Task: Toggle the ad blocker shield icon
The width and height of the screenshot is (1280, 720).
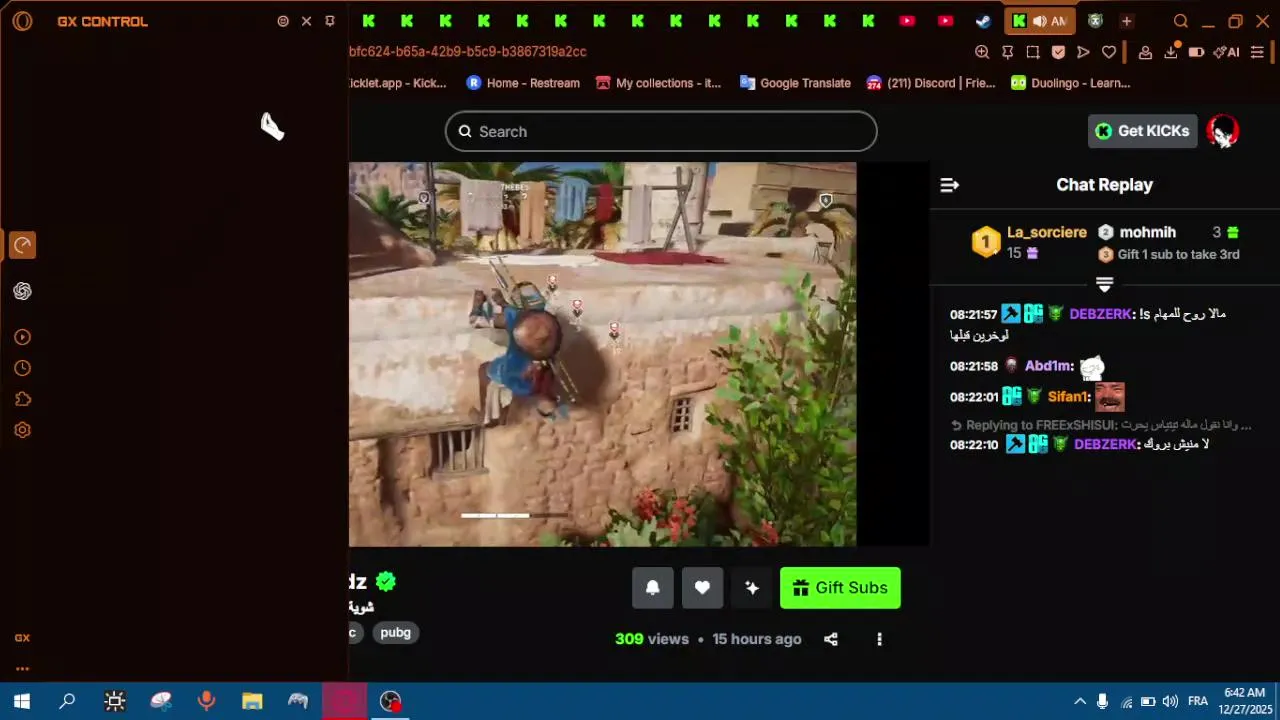Action: click(x=1058, y=52)
